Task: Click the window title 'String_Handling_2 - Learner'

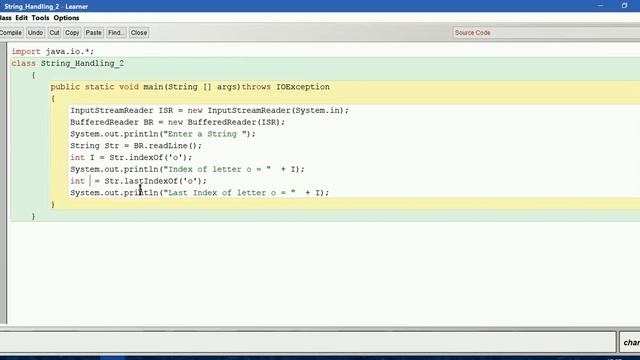Action: pyautogui.click(x=46, y=7)
